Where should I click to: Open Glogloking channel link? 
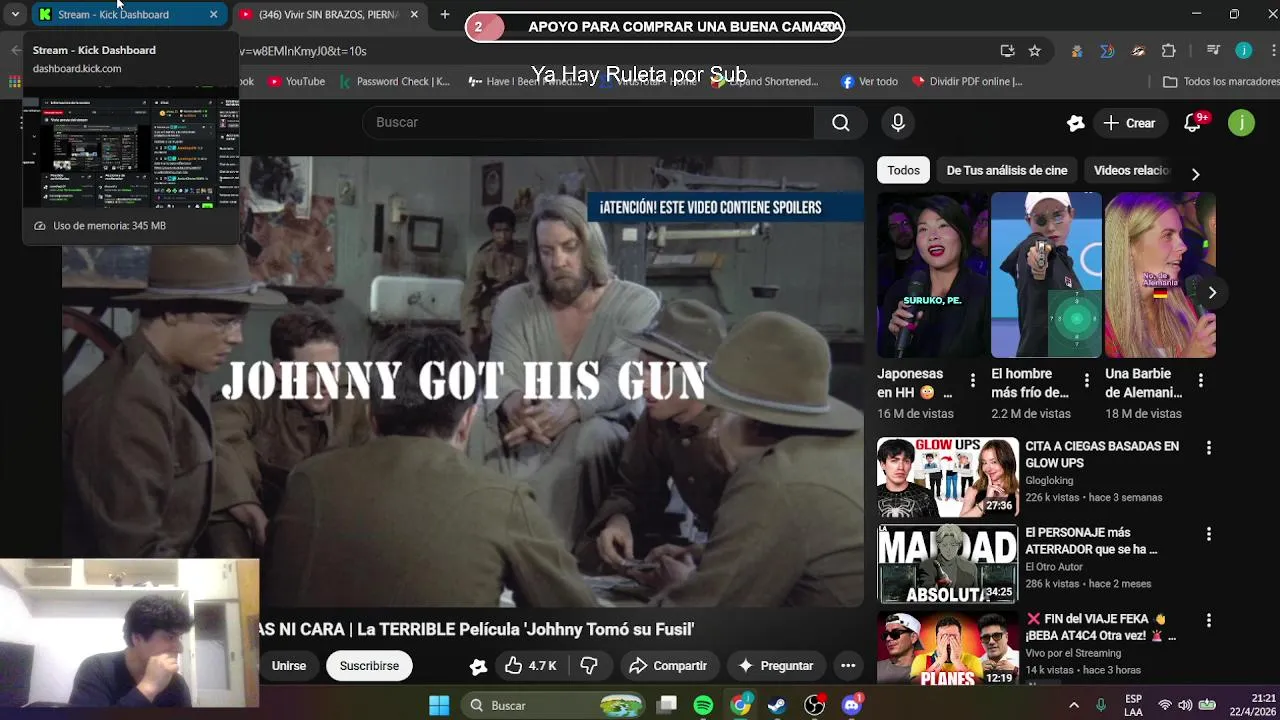click(x=1049, y=480)
